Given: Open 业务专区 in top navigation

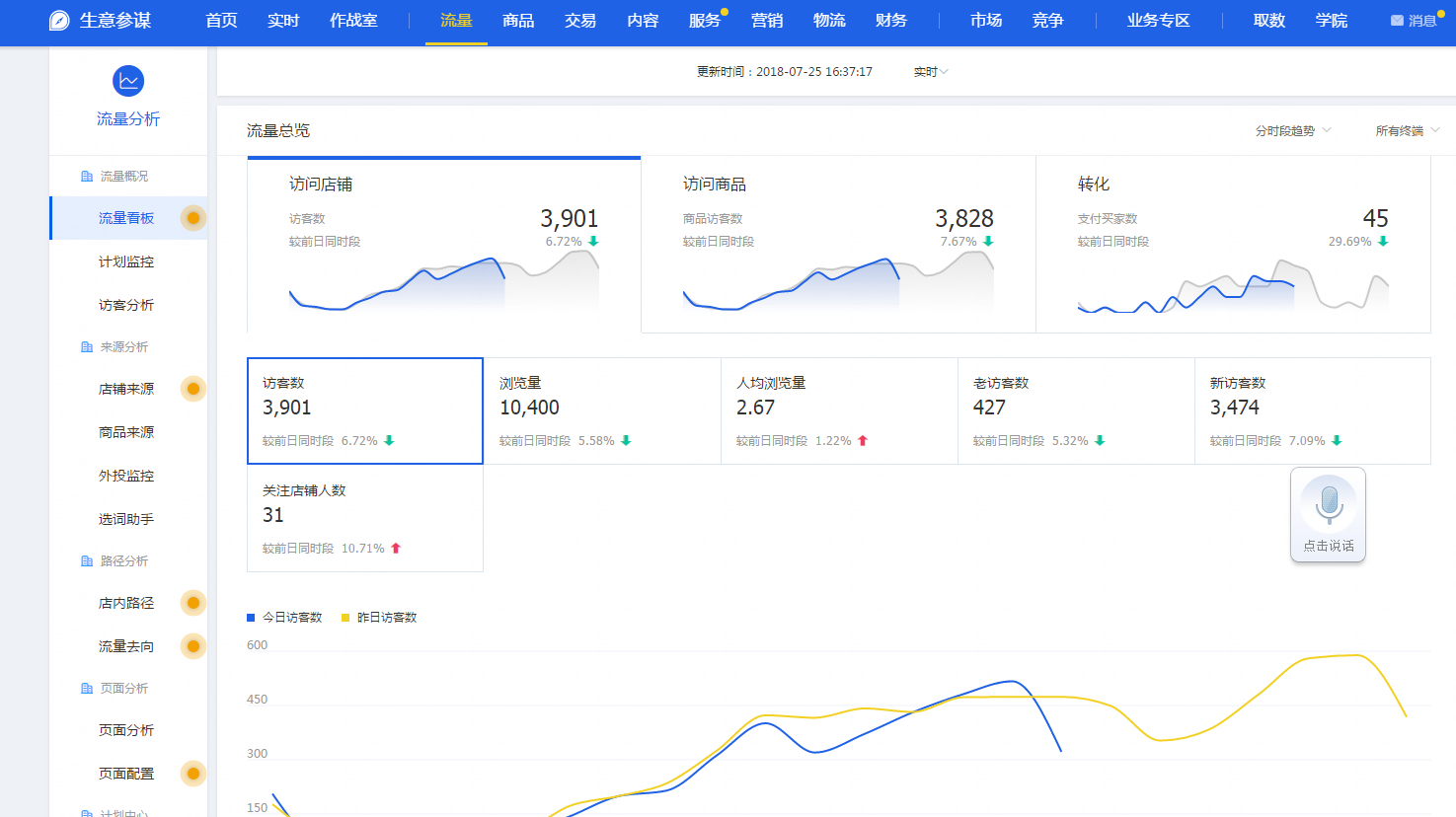Looking at the screenshot, I should (1159, 21).
